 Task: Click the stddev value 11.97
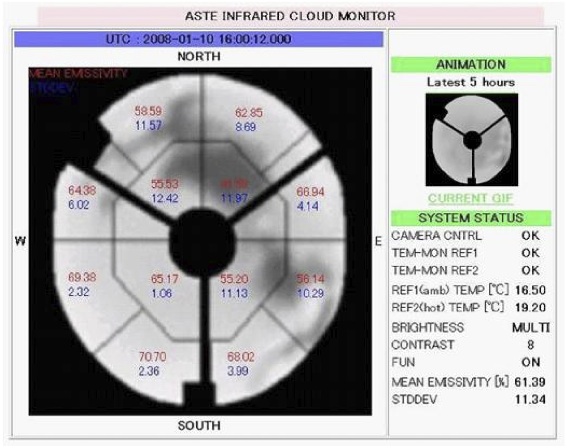(x=234, y=198)
